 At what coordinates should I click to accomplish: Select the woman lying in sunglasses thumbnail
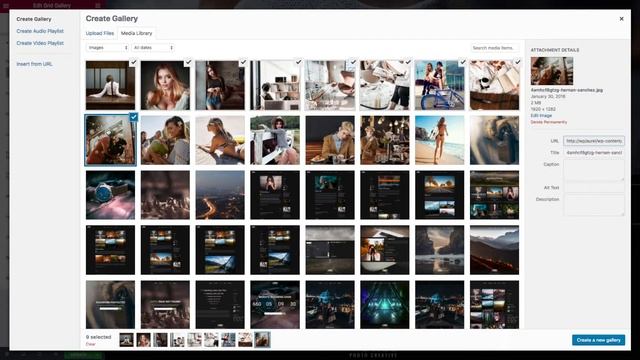click(x=220, y=140)
